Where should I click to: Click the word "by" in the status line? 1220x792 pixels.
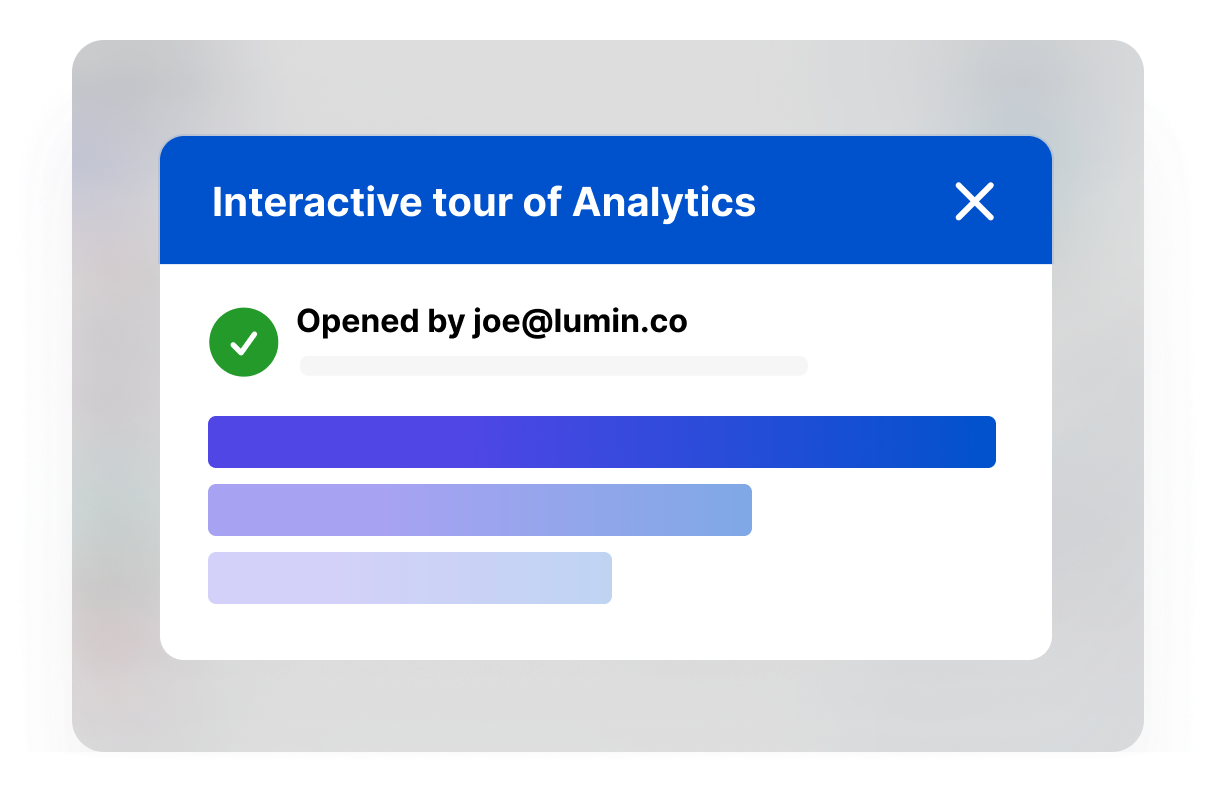coord(445,323)
